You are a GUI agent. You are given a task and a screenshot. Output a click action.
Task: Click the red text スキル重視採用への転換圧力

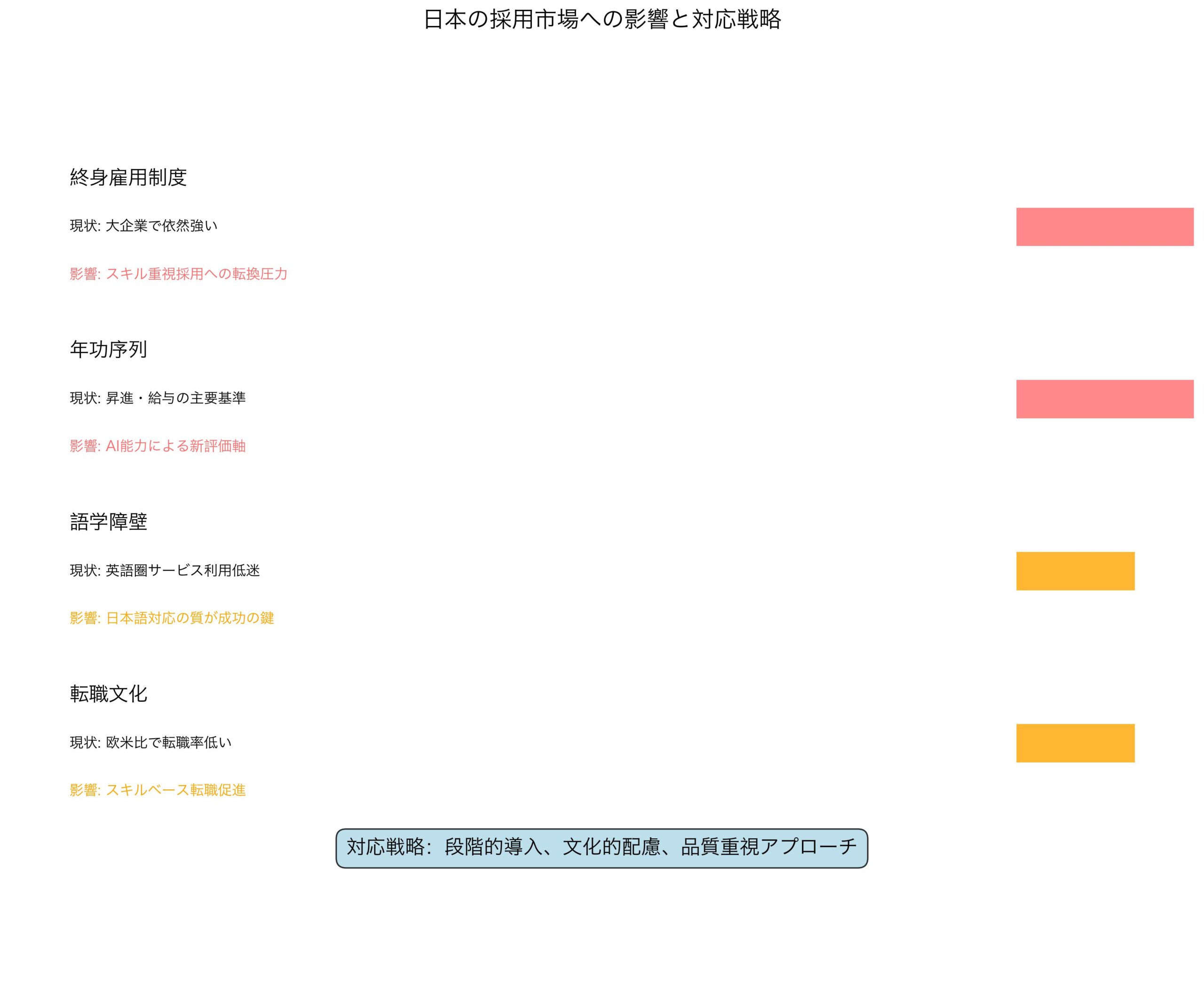(196, 274)
